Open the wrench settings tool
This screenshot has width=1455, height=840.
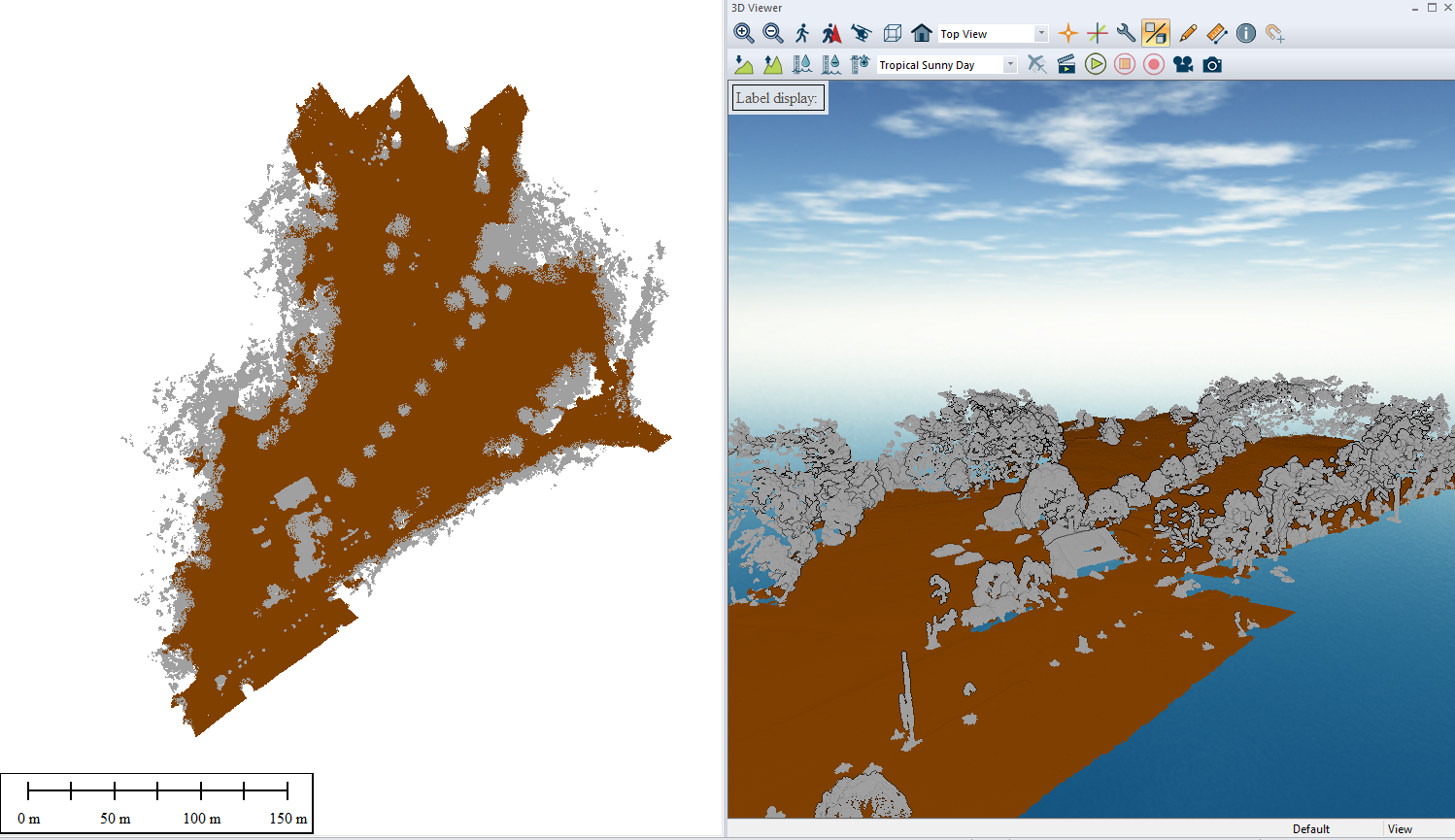[x=1127, y=34]
